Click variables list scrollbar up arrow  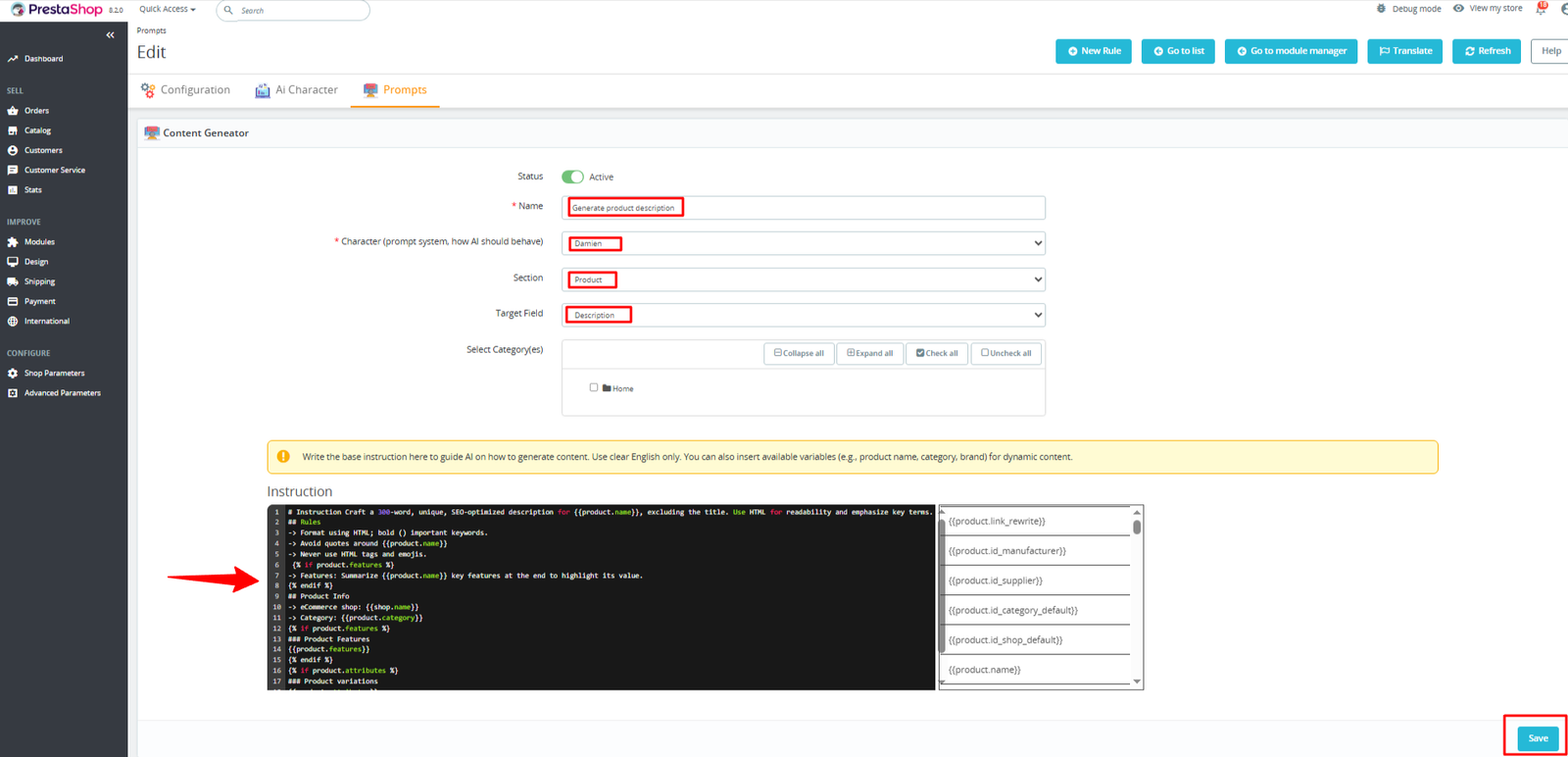[x=1137, y=512]
